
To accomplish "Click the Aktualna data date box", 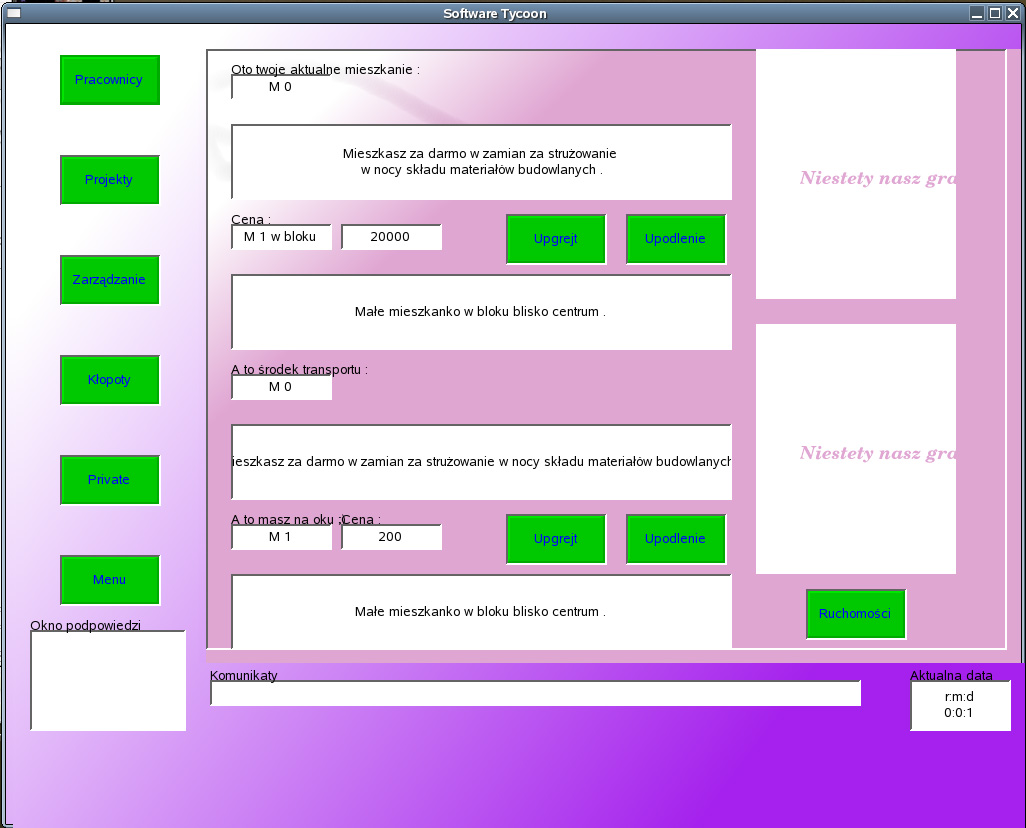I will coord(960,705).
